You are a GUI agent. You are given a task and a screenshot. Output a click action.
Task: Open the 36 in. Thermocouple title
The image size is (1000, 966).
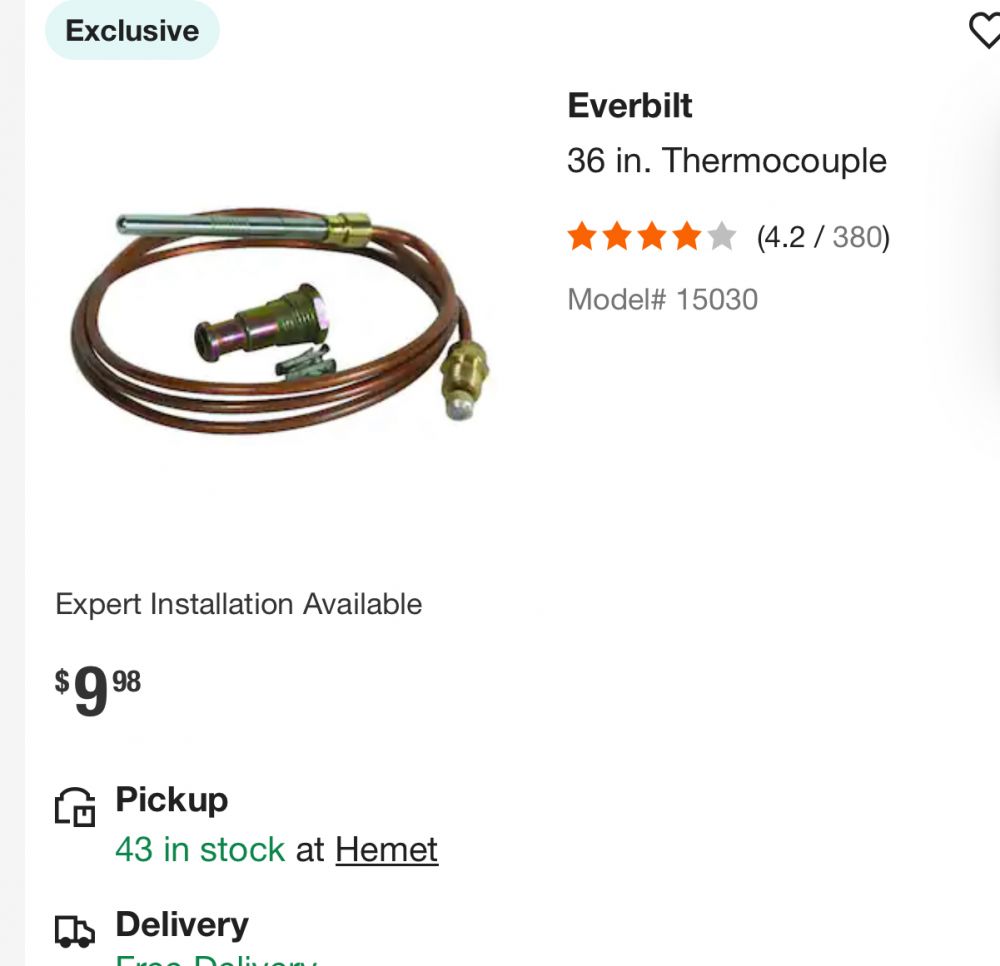(726, 160)
